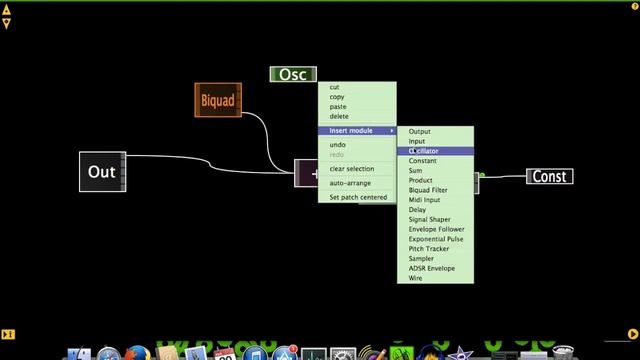Open Calendar from the dock
This screenshot has height=360, width=640.
225,354
